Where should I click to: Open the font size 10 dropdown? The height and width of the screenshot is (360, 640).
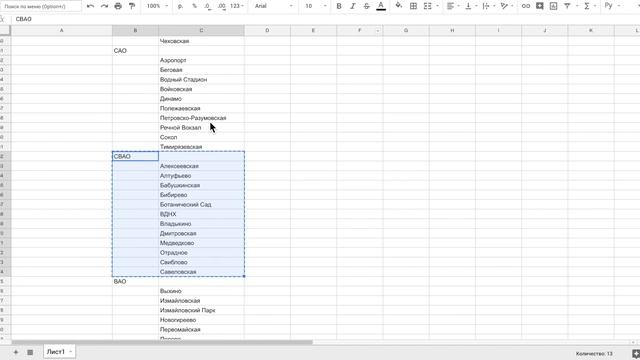point(316,6)
